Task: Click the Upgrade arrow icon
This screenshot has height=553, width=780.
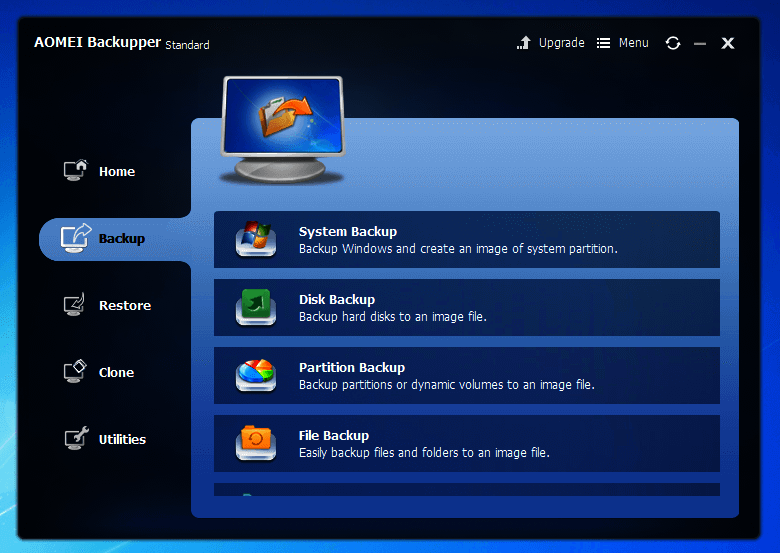Action: (x=524, y=43)
